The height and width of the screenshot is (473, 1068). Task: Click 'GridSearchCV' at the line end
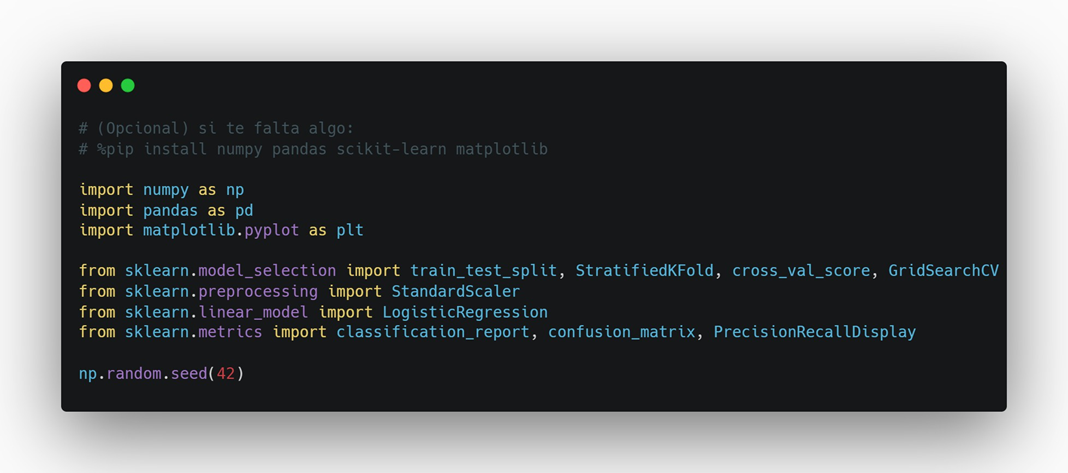point(943,271)
